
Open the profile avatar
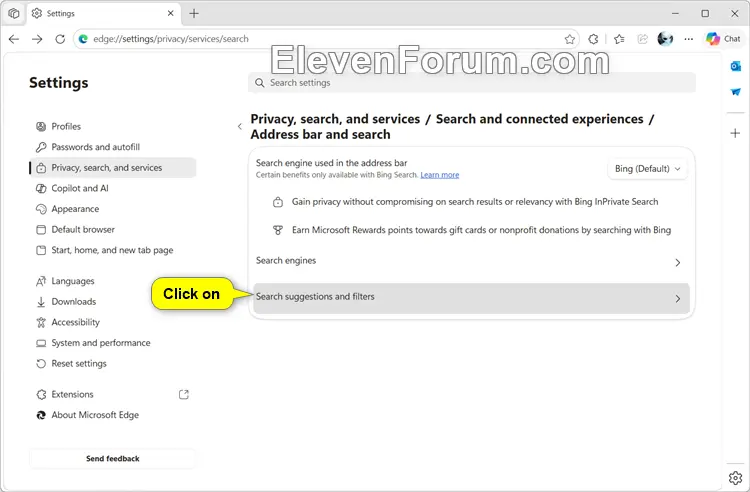pos(665,39)
